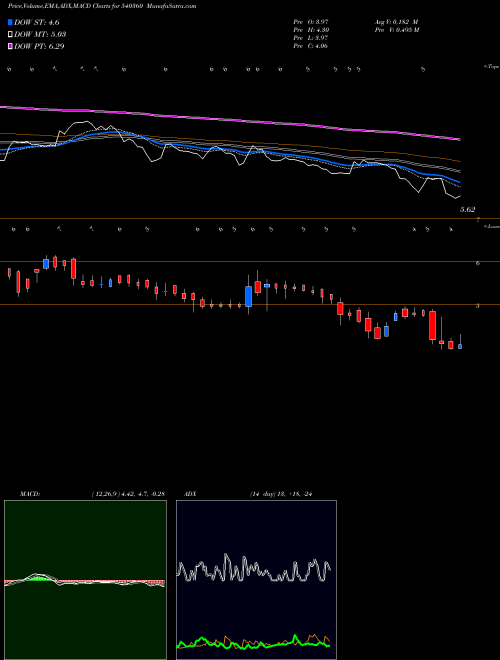The image size is (500, 660).
Task: Click the ADX (14 day) values text
Action: tap(281, 494)
